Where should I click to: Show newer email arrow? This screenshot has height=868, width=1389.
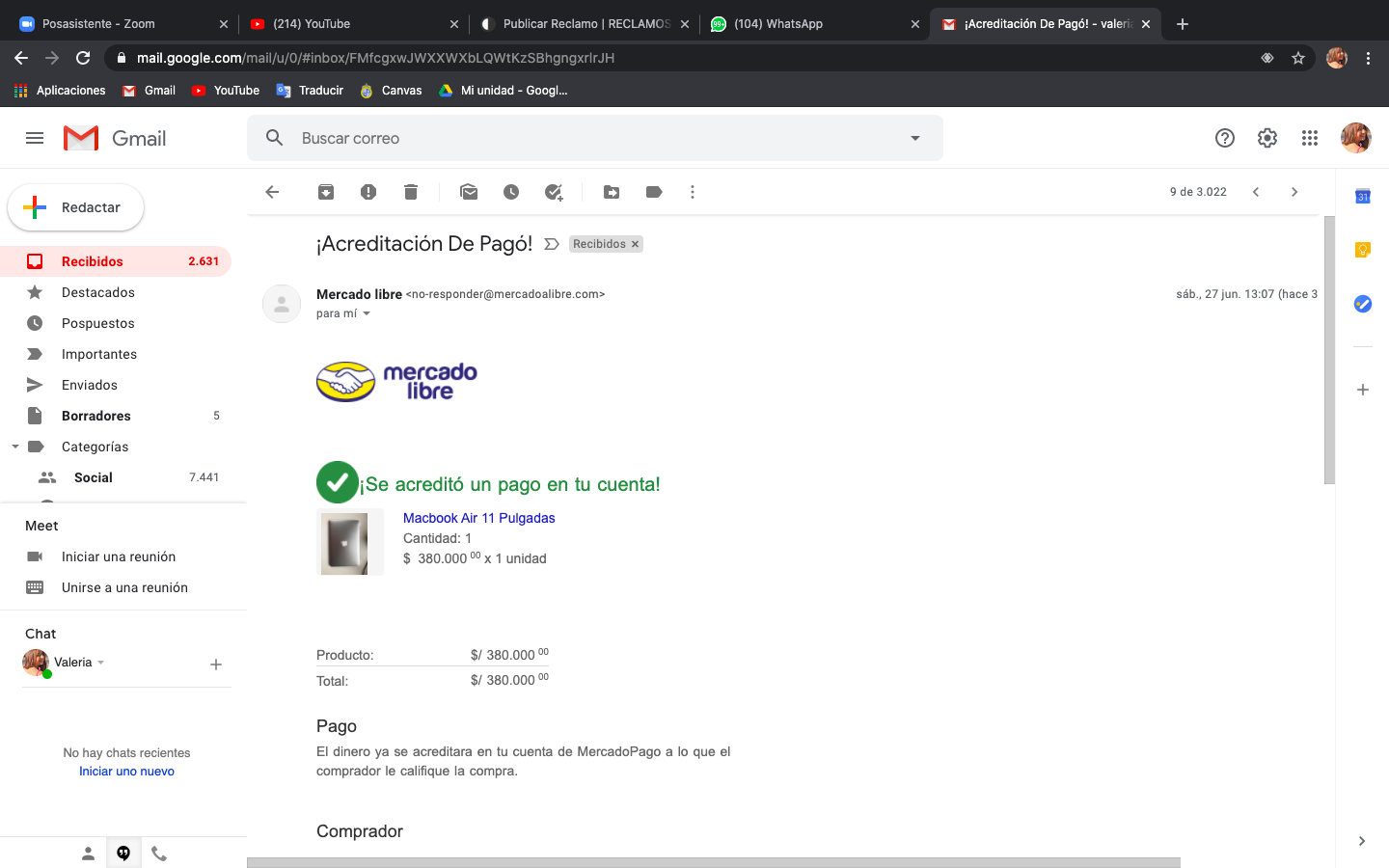coord(1256,192)
